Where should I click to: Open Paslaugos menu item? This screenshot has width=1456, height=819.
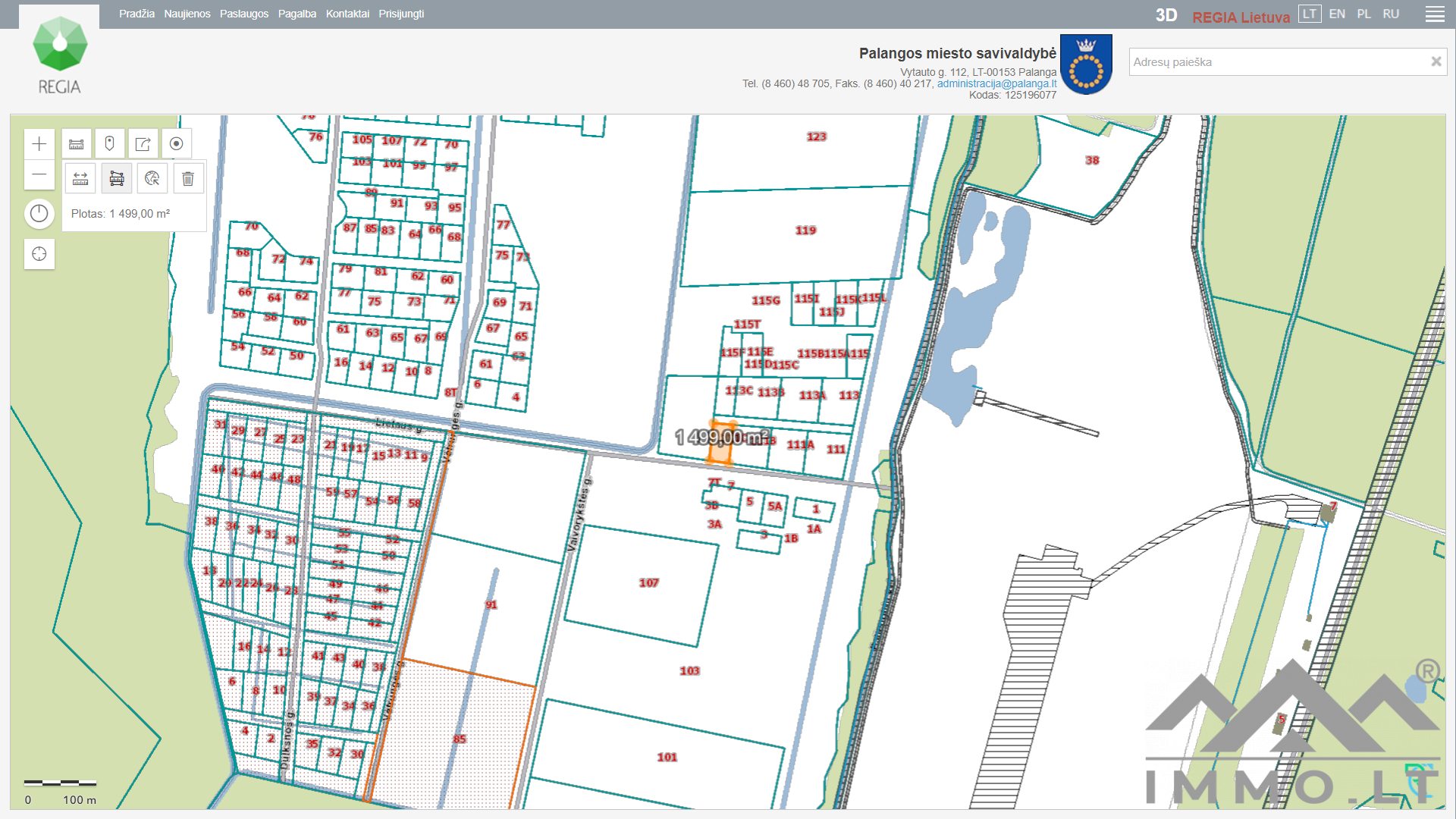244,14
